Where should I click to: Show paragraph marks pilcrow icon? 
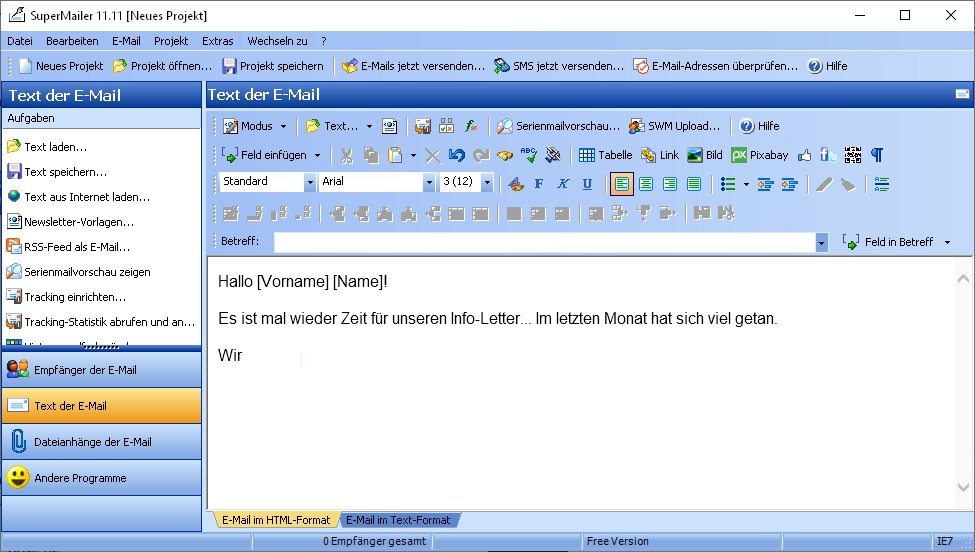[x=877, y=155]
